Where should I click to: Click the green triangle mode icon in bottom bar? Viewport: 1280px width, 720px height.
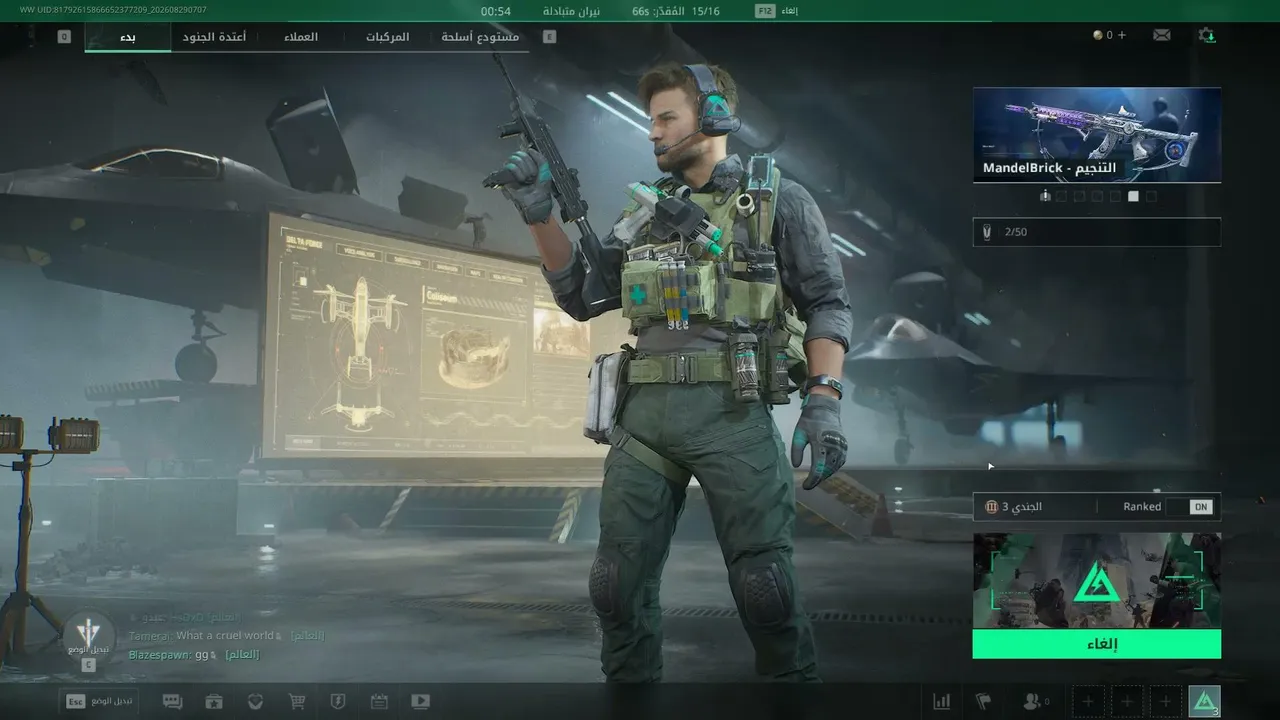click(1204, 701)
